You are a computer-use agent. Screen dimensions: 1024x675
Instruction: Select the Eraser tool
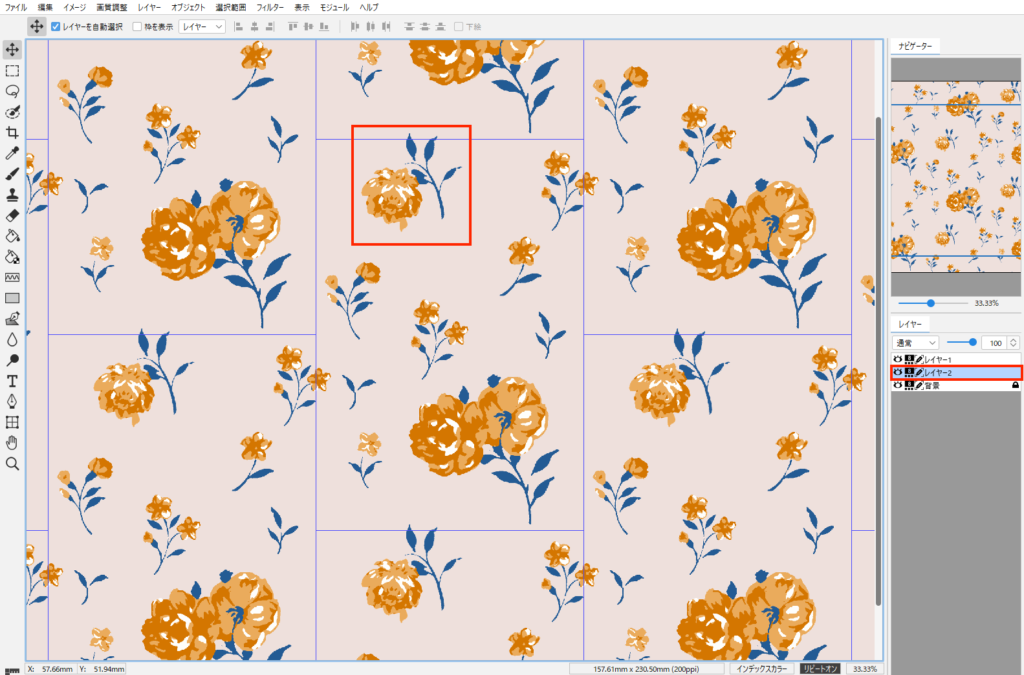coord(12,215)
